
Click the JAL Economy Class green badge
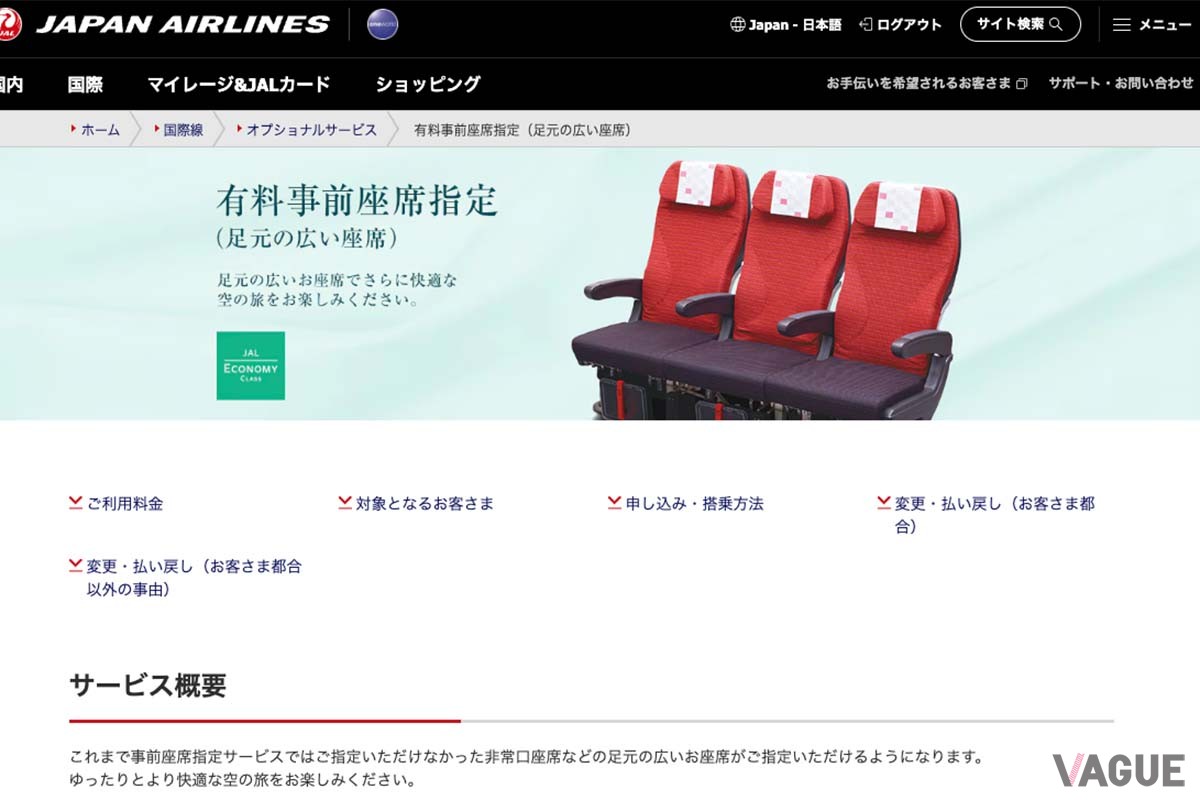(251, 366)
